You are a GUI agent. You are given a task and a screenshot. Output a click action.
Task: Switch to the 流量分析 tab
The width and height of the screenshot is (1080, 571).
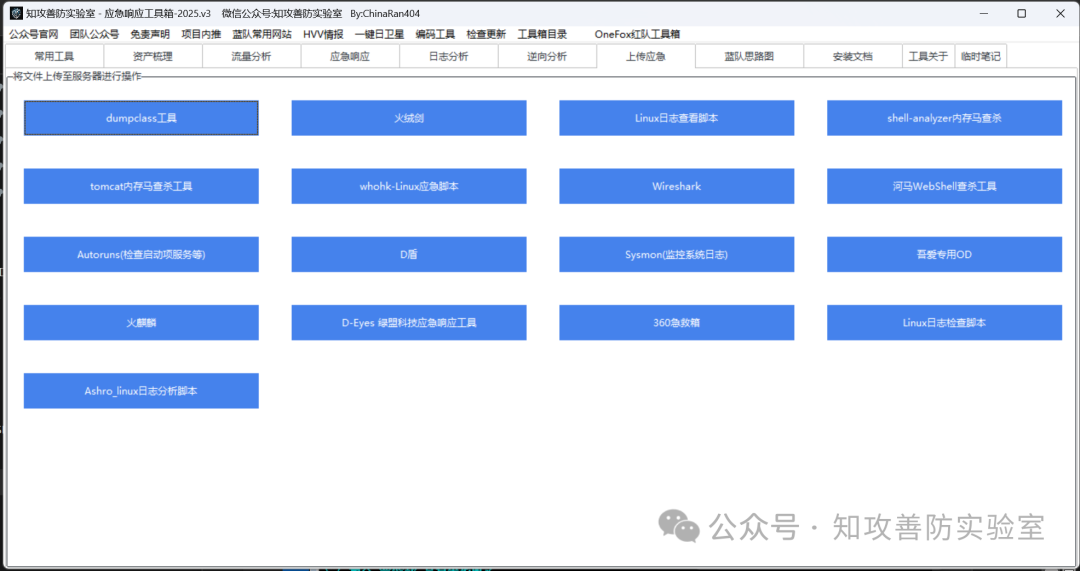(251, 56)
